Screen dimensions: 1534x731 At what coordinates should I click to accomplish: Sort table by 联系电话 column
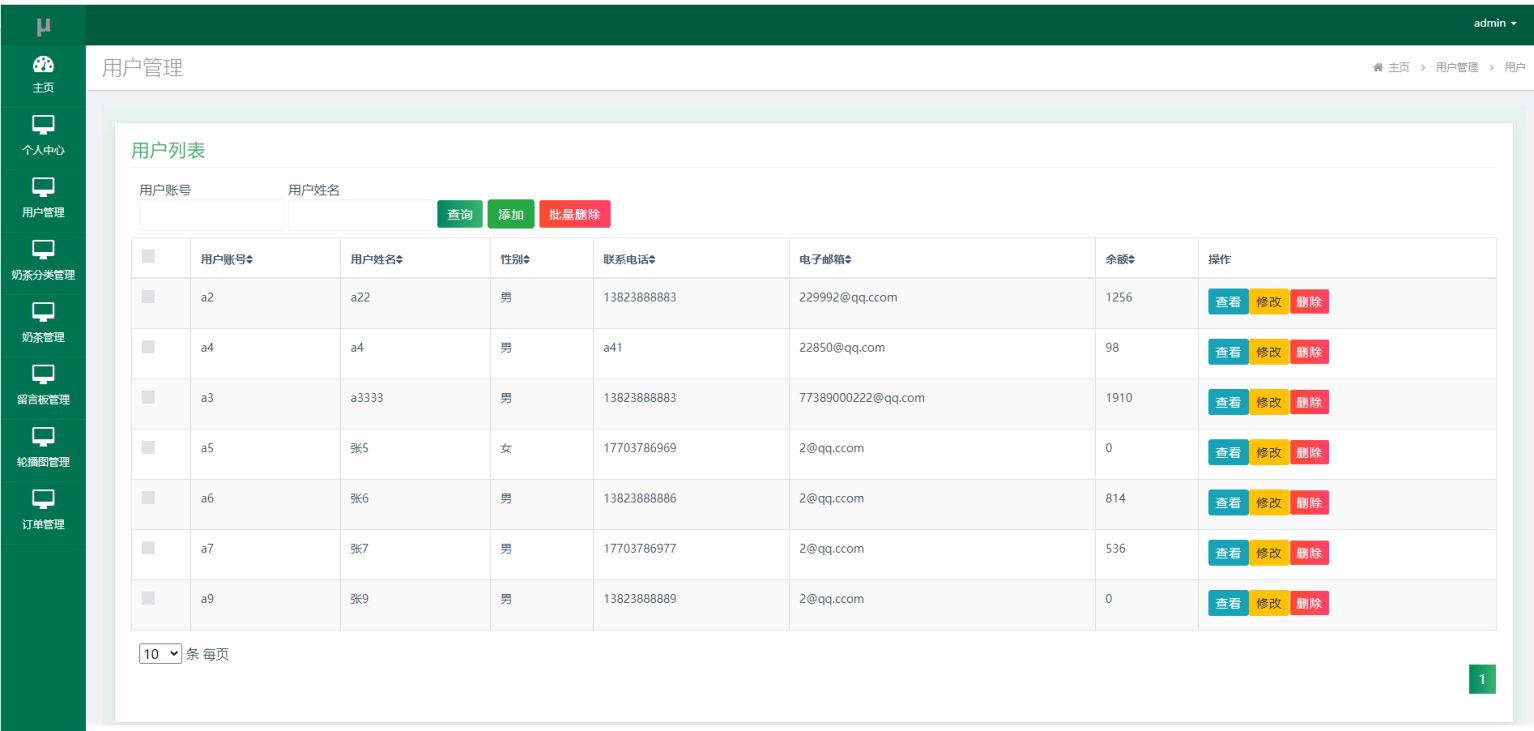coord(630,260)
